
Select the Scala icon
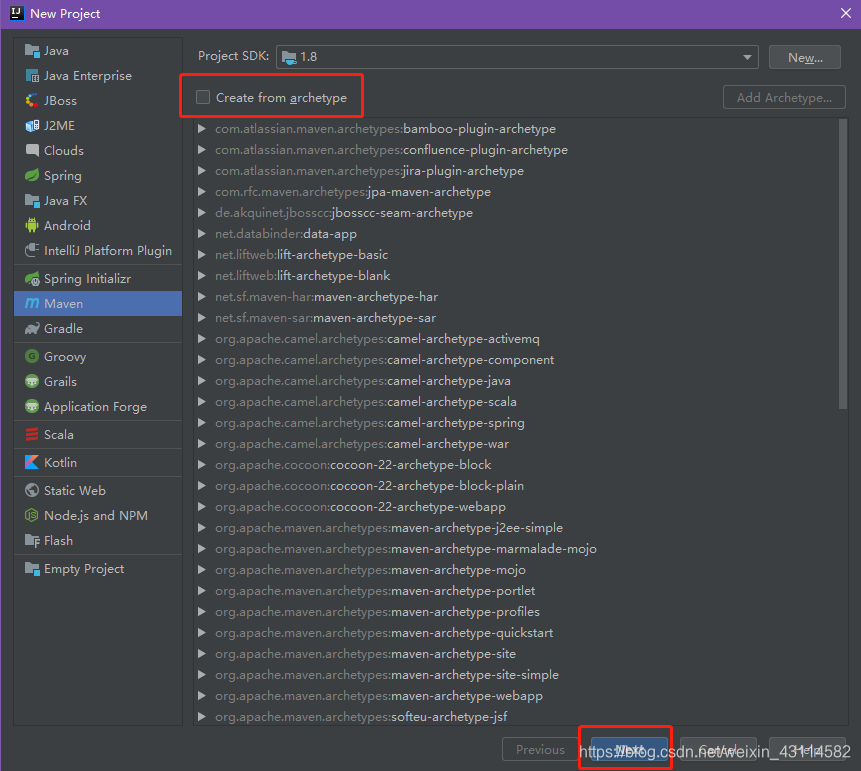point(32,434)
